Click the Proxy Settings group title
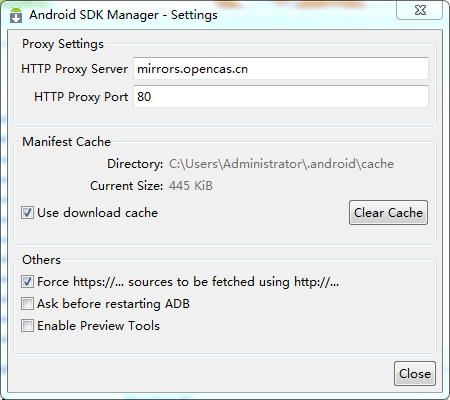The width and height of the screenshot is (450, 400). 63,44
